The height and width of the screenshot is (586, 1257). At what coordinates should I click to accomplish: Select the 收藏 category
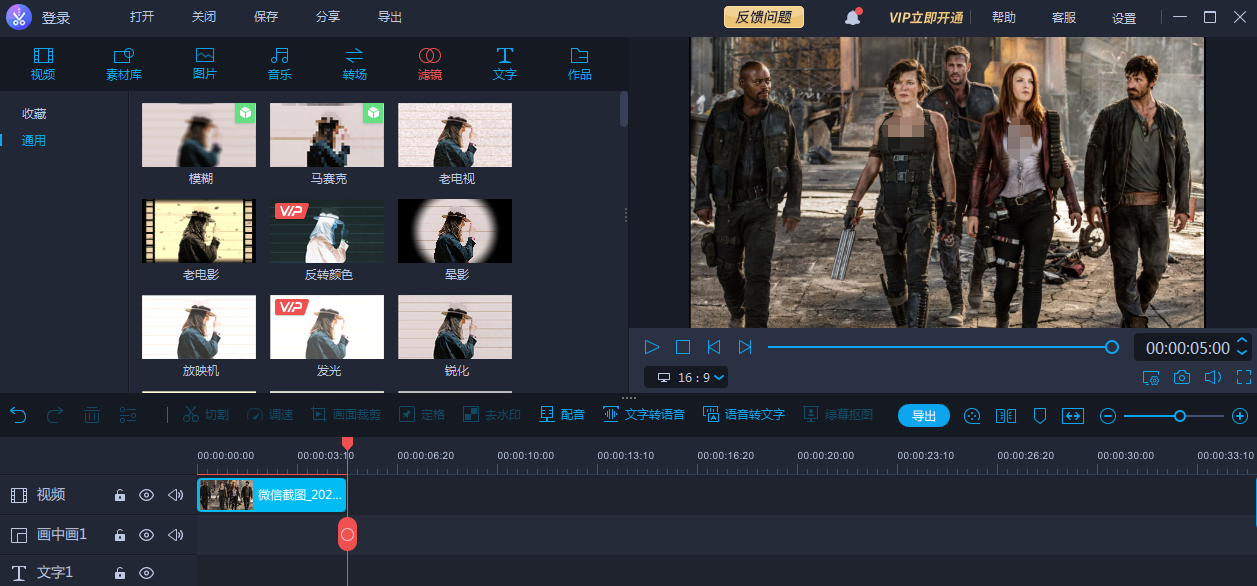coord(34,114)
